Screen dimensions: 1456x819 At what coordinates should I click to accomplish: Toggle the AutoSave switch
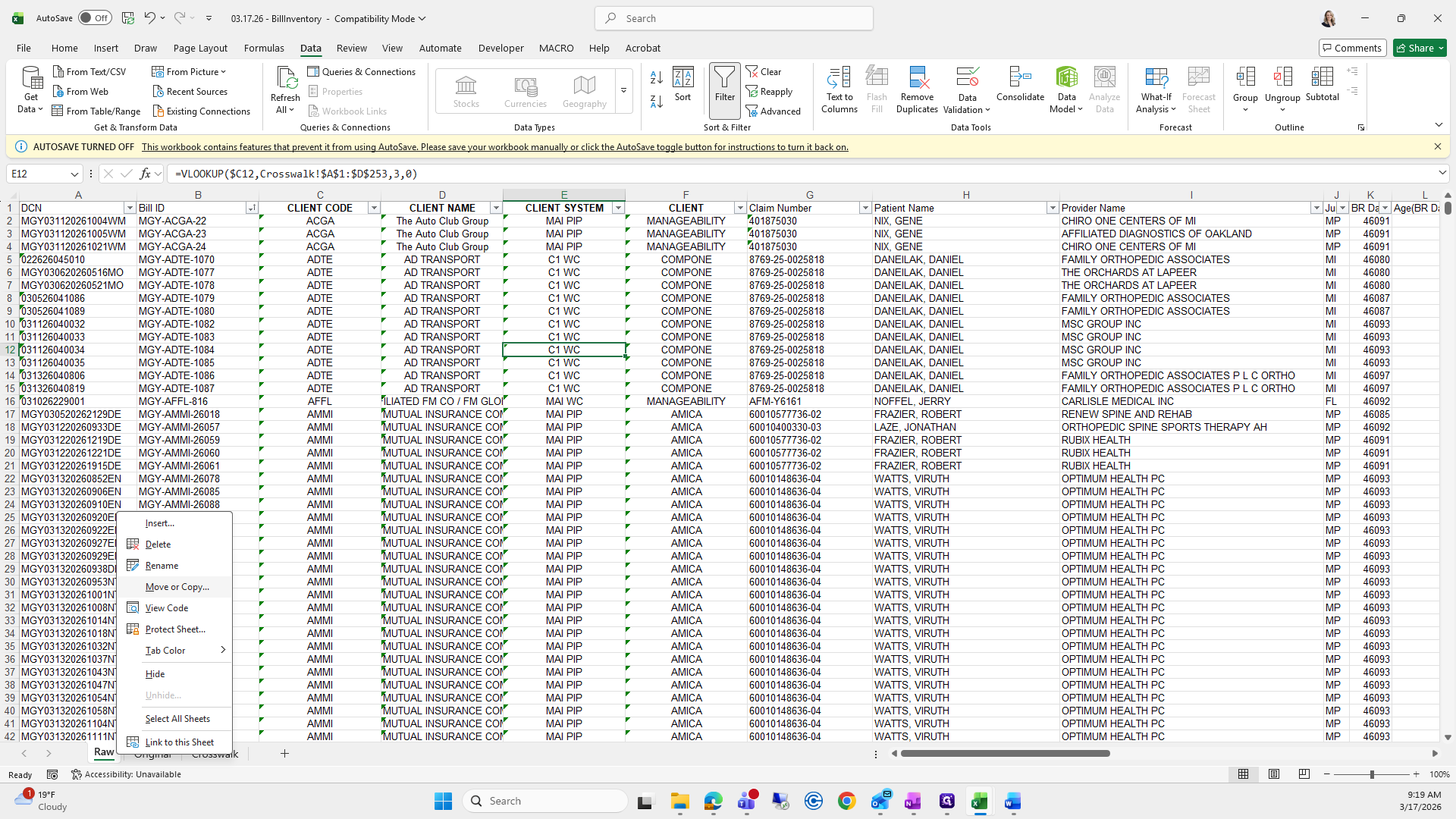coord(94,18)
